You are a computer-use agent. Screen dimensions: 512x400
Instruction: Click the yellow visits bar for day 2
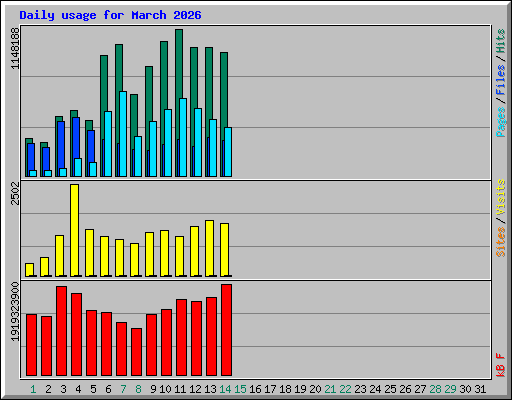(45, 267)
